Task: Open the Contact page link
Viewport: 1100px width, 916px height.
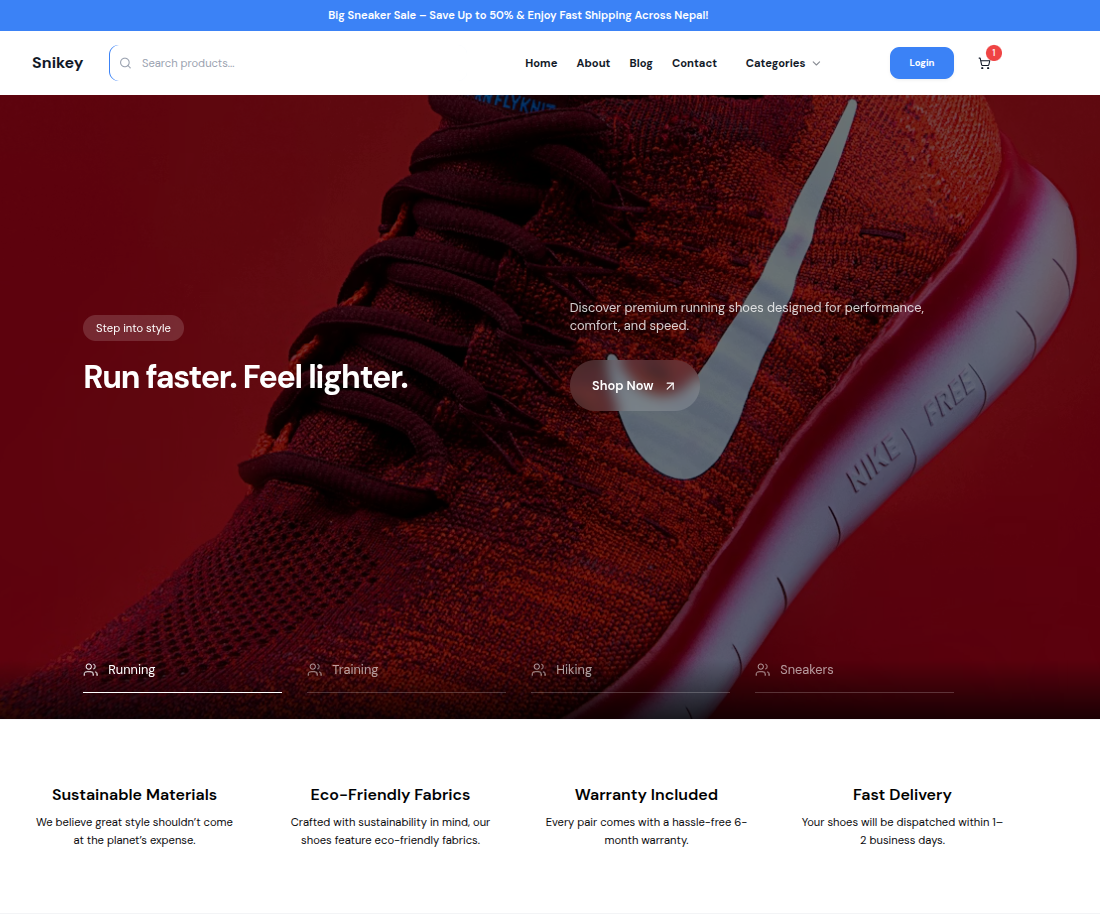Action: 694,63
